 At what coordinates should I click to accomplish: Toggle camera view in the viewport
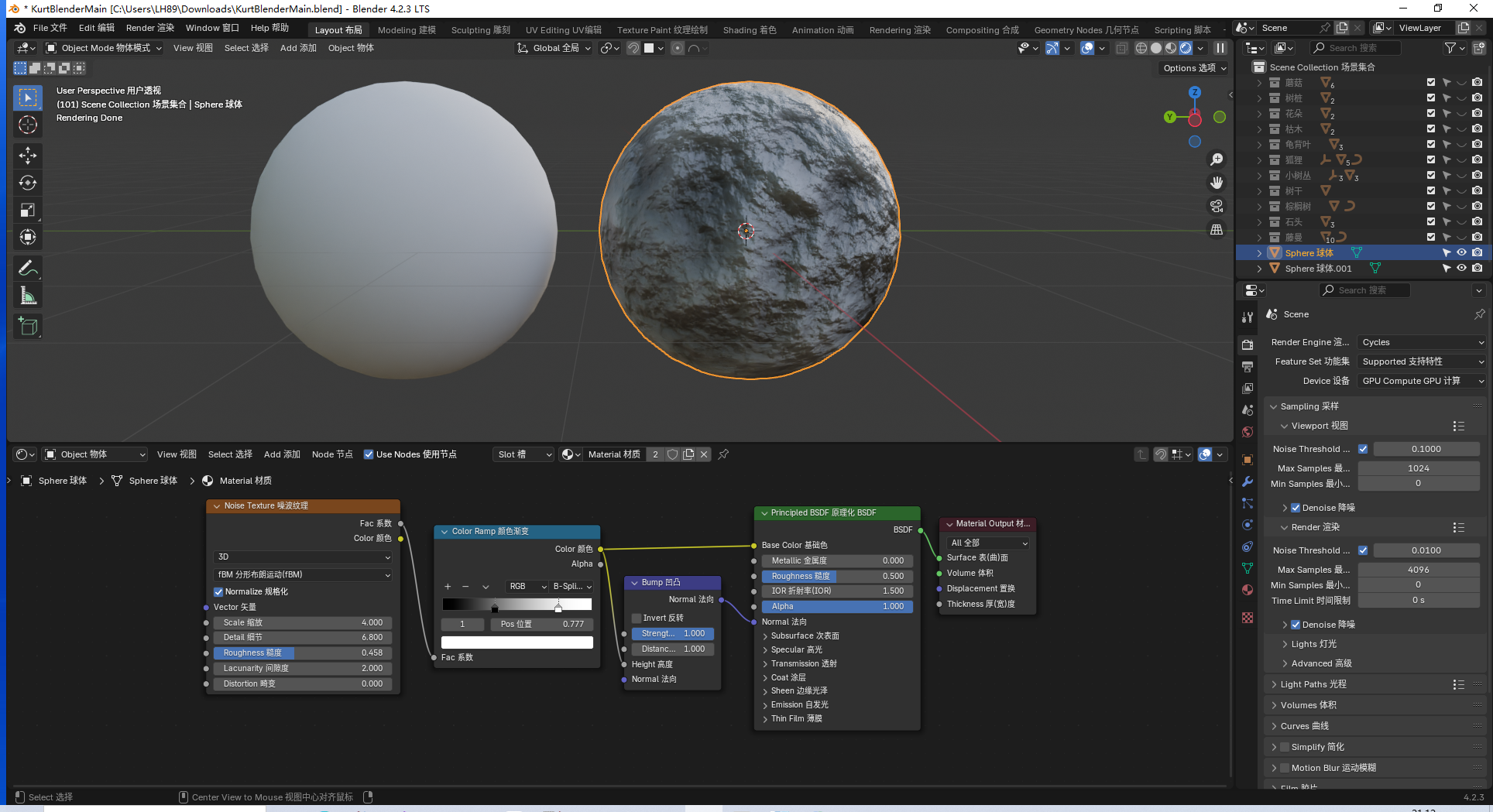point(1217,206)
